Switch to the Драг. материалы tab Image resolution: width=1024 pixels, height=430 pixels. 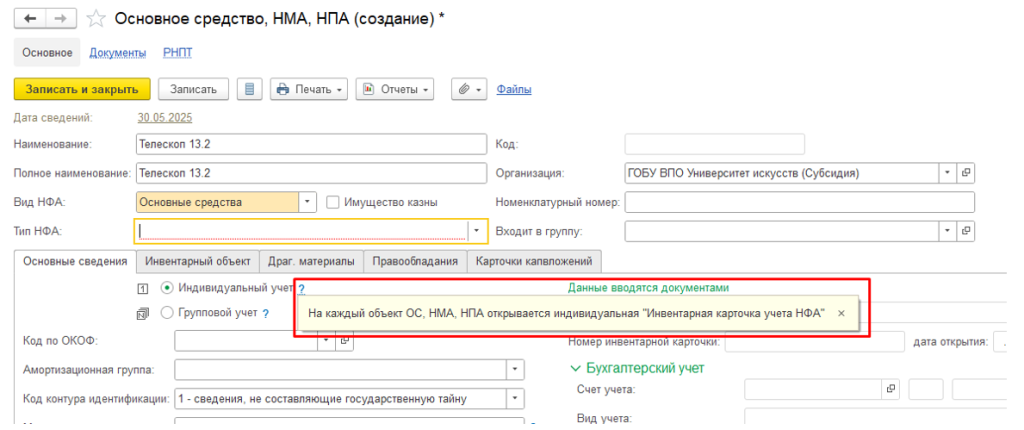312,261
